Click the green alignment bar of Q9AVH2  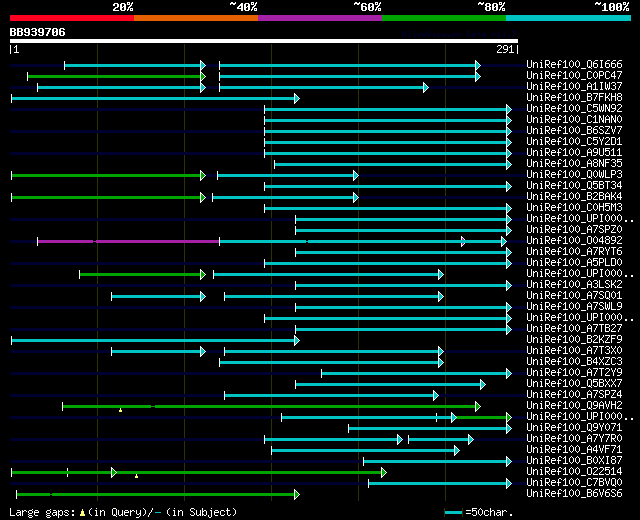pyautogui.click(x=269, y=407)
